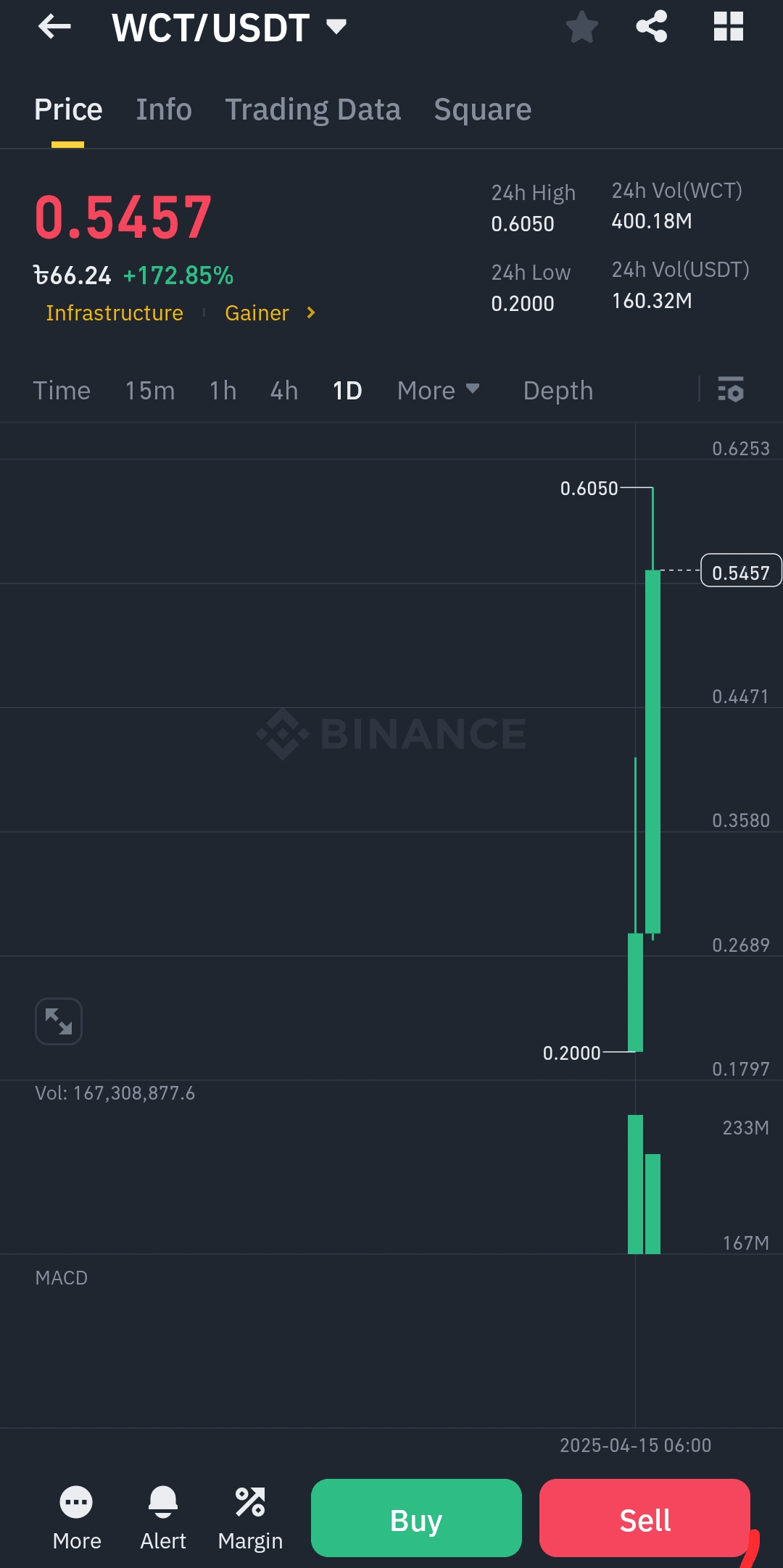Viewport: 783px width, 1568px height.
Task: Expand chart to fullscreen
Action: pyautogui.click(x=59, y=1021)
